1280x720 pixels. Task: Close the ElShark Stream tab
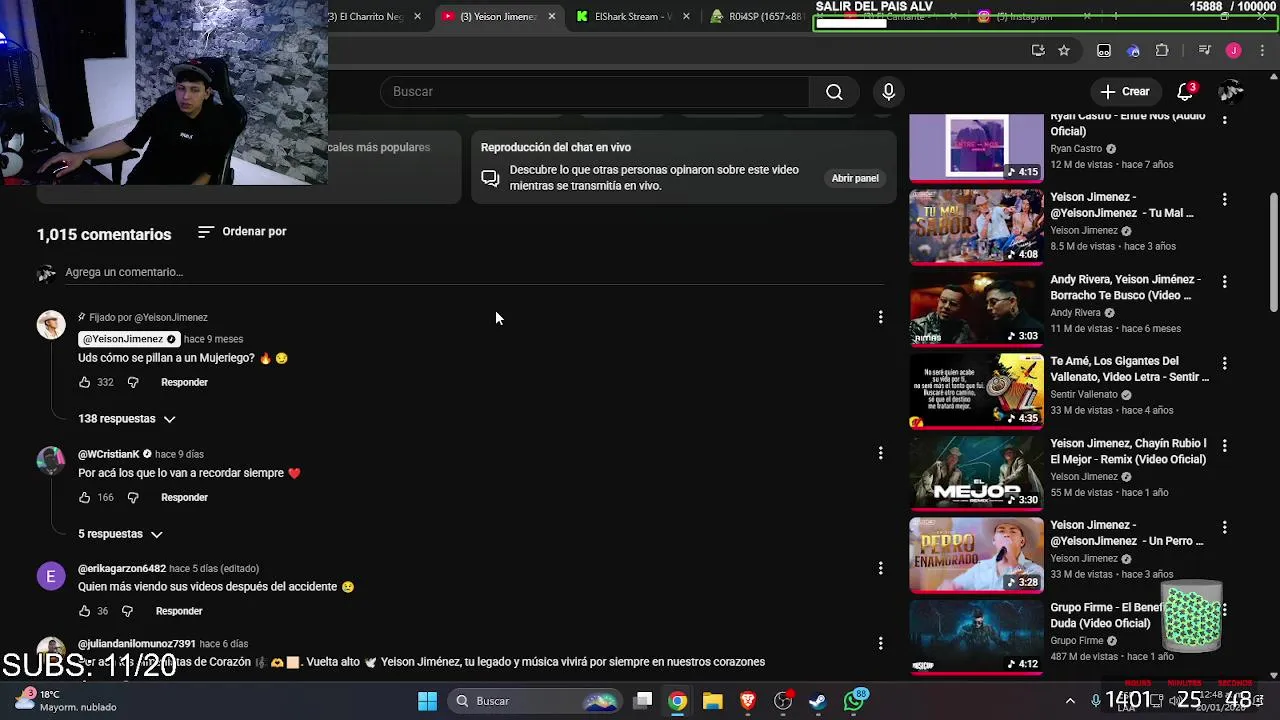click(x=686, y=17)
